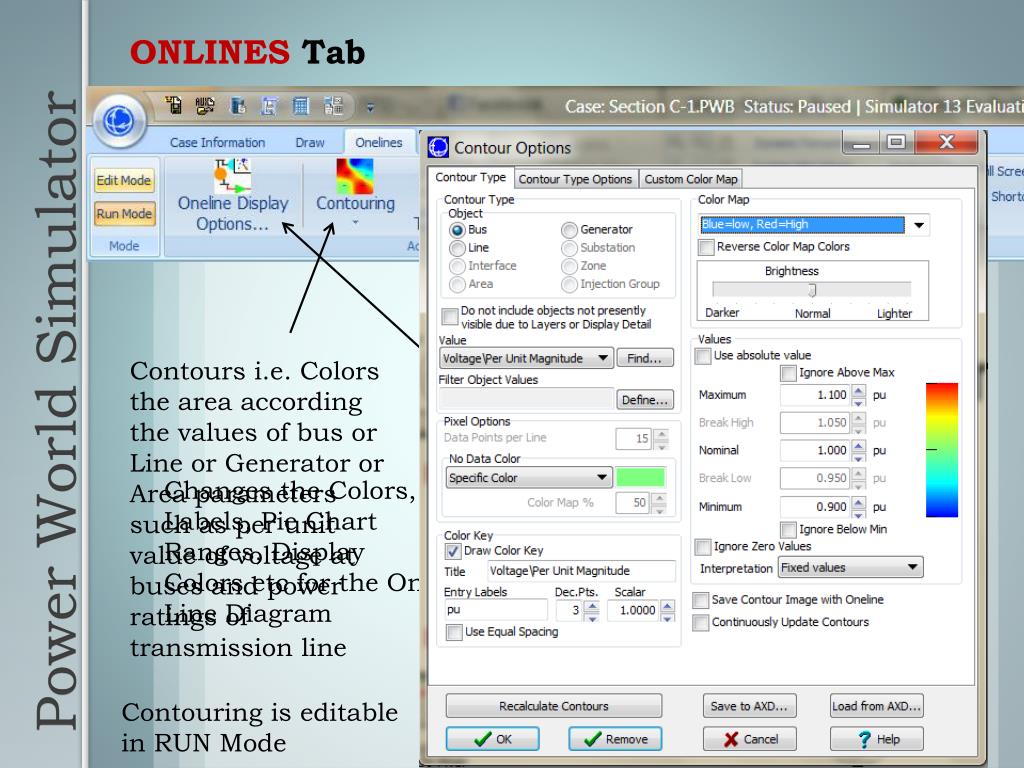The image size is (1024, 768).
Task: Toggle Ignore Zero Values checkbox
Action: 703,547
